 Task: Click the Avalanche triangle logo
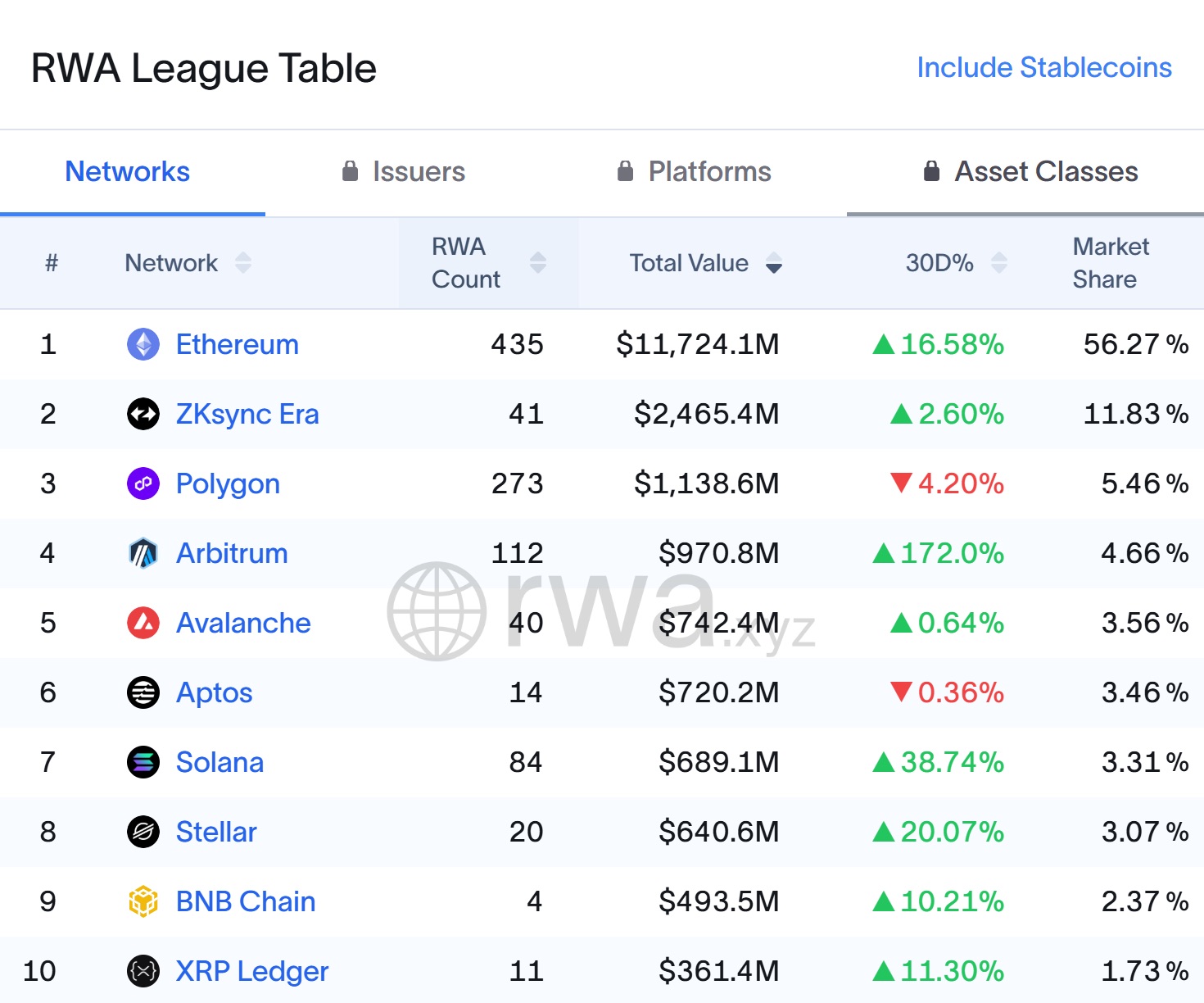[144, 623]
